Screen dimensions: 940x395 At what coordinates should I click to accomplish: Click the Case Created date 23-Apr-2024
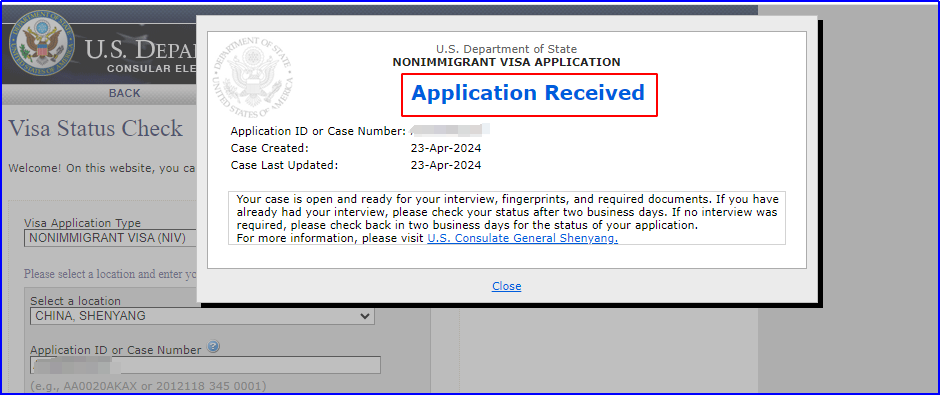click(x=445, y=148)
